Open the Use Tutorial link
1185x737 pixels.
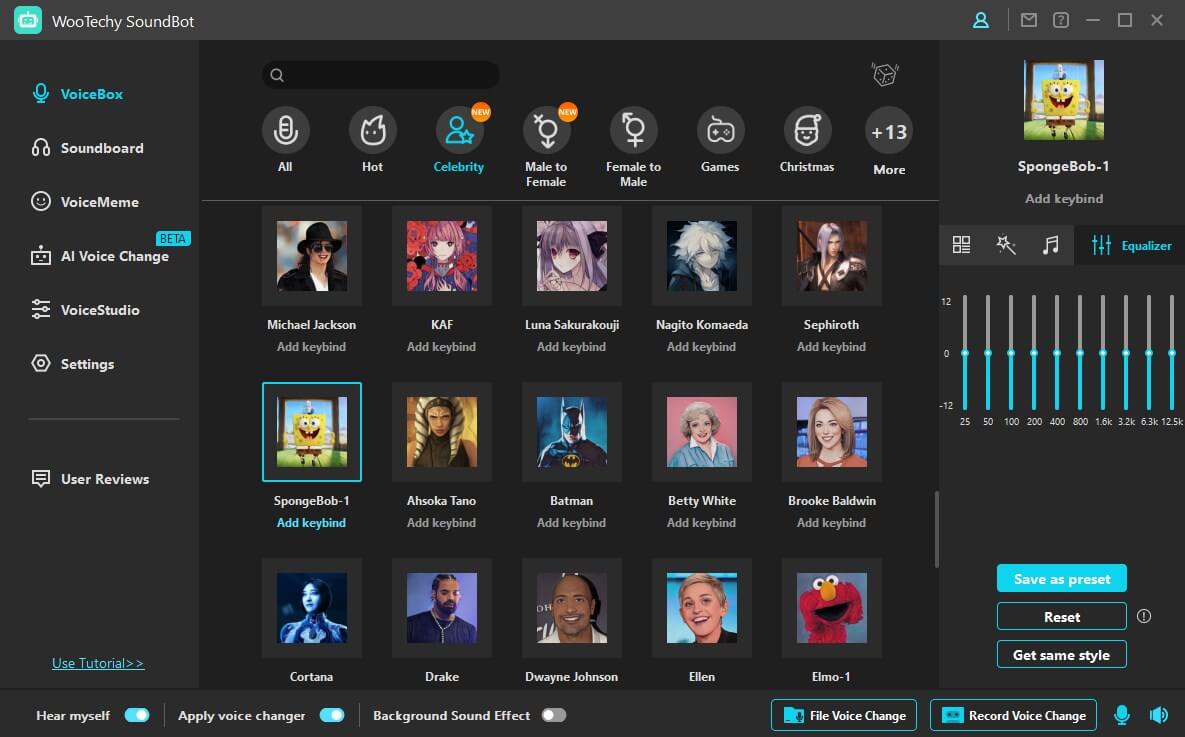[98, 663]
